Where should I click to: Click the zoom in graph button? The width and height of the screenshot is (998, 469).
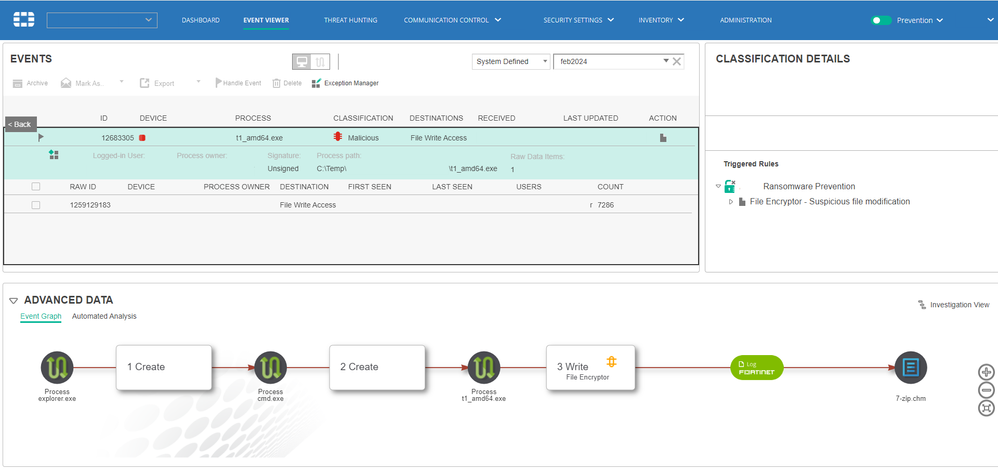tap(986, 372)
